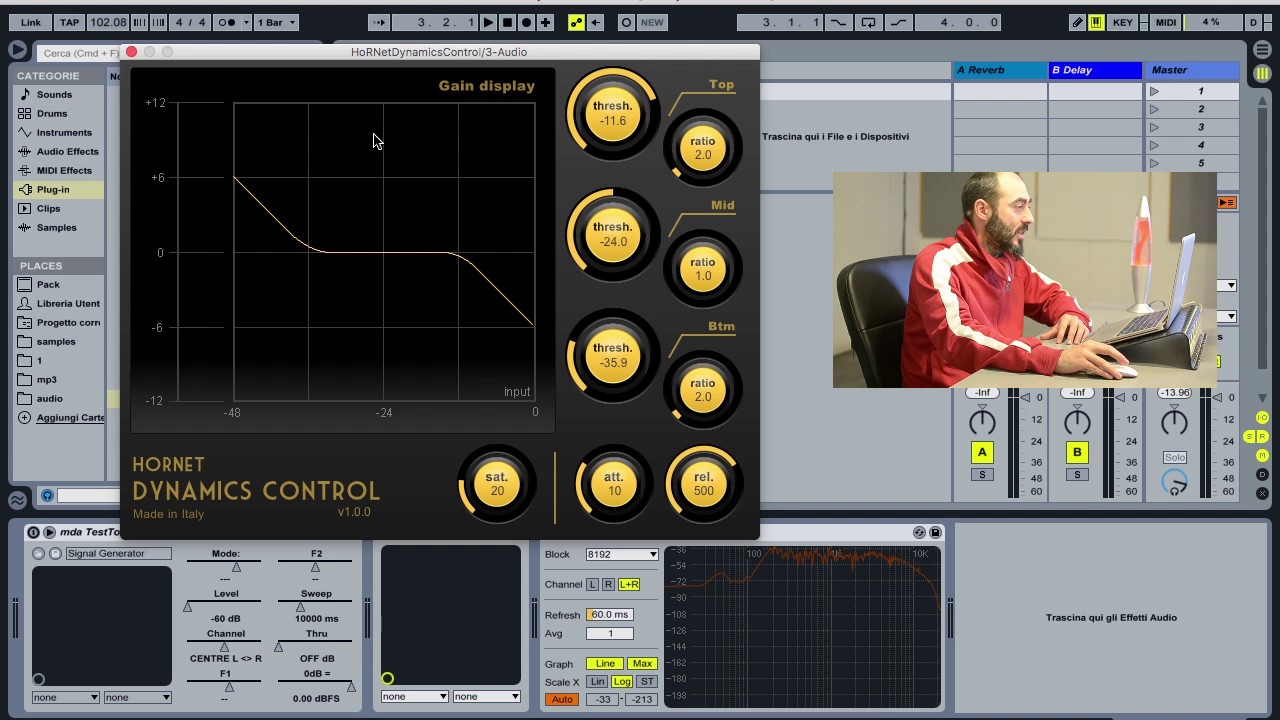Open the metronome settings dropdown arrow
The width and height of the screenshot is (1280, 720).
246,22
